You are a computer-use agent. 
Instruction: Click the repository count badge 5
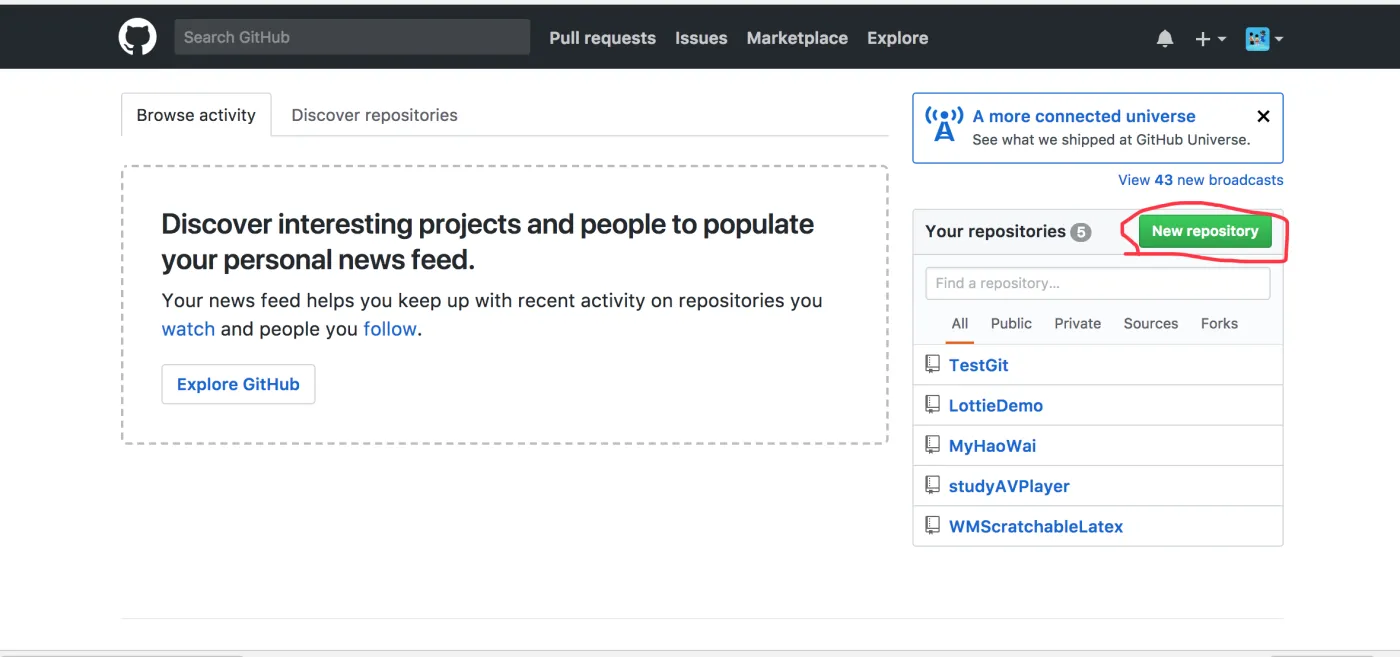coord(1080,232)
